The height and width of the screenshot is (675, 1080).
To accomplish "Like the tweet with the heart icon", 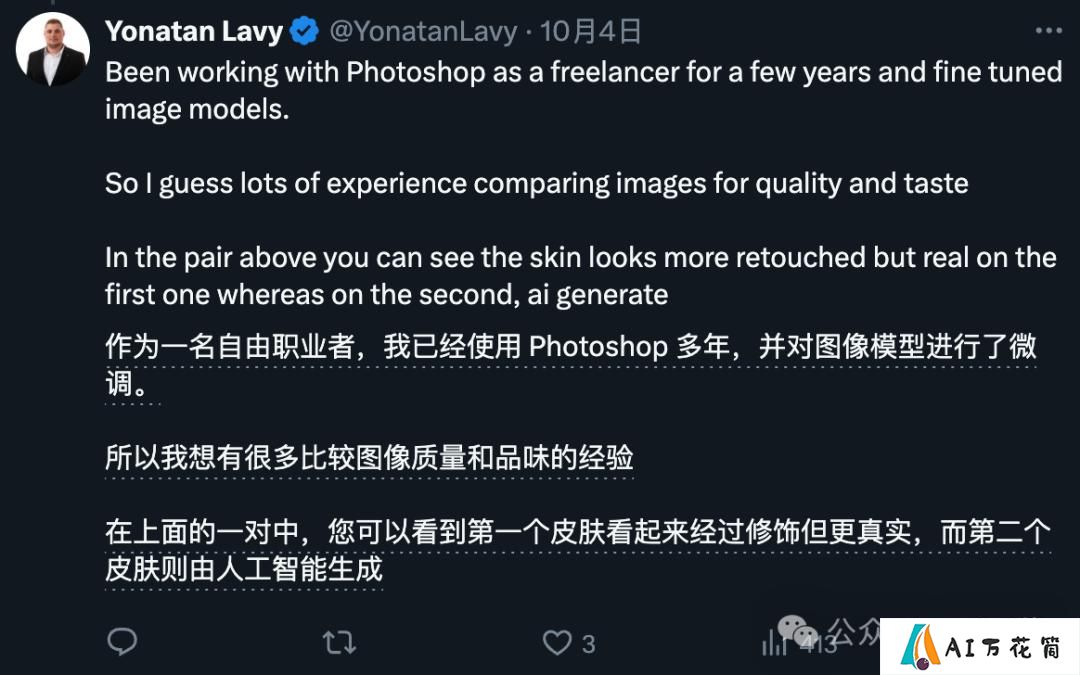I will point(557,643).
